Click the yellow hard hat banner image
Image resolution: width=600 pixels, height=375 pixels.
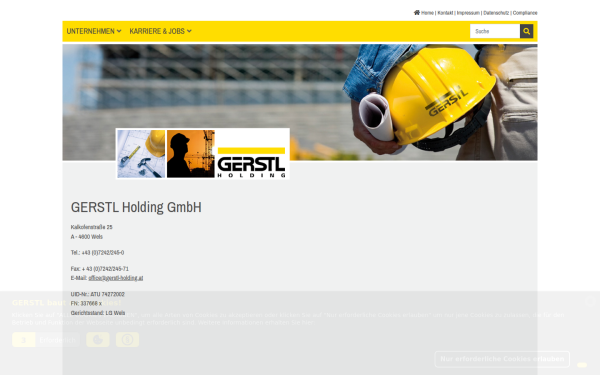coord(300,102)
